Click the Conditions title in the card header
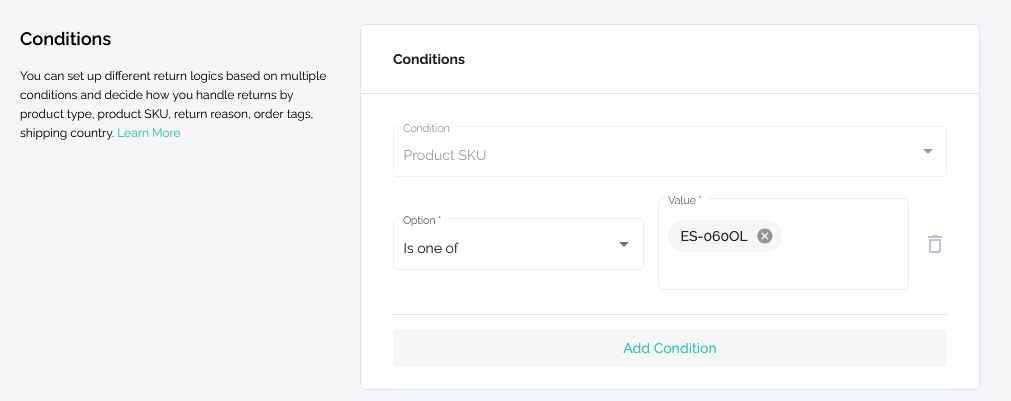The height and width of the screenshot is (401, 1011). [x=429, y=59]
